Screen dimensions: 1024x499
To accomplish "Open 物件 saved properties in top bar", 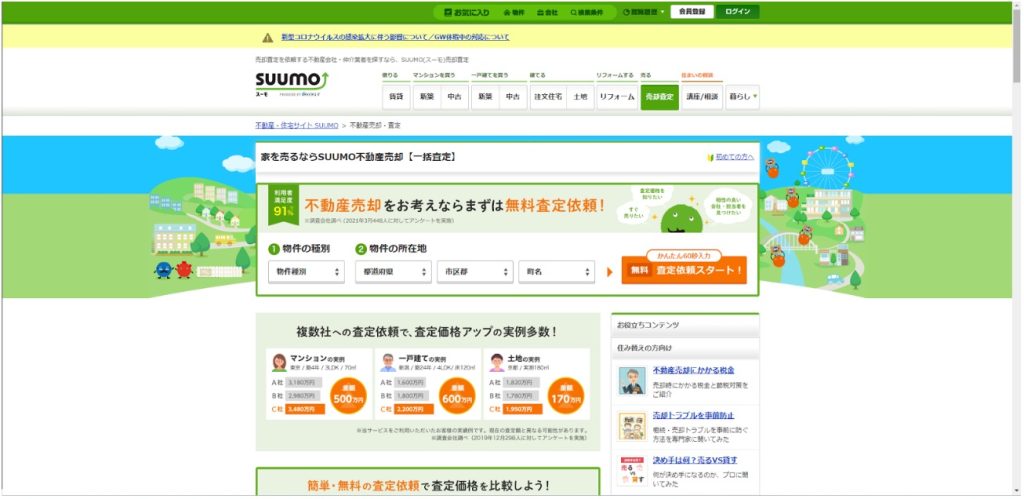I will point(514,12).
